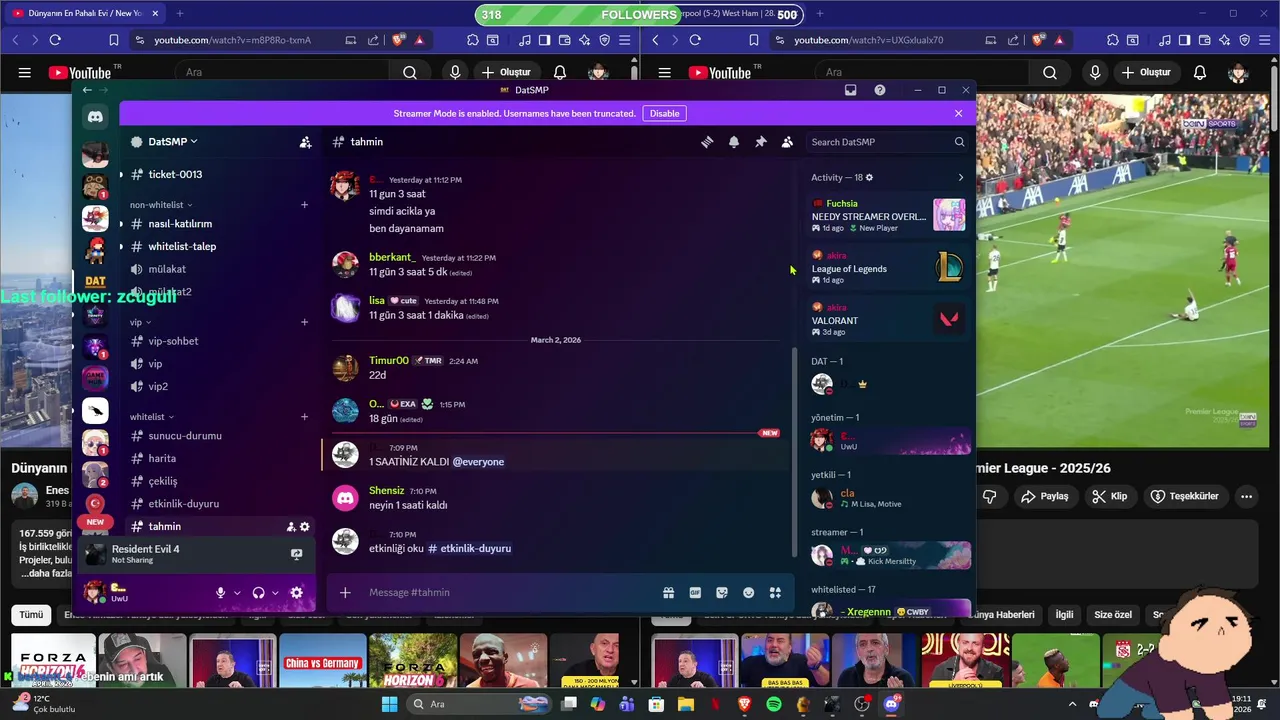Open emoji picker in message bar

pyautogui.click(x=748, y=593)
